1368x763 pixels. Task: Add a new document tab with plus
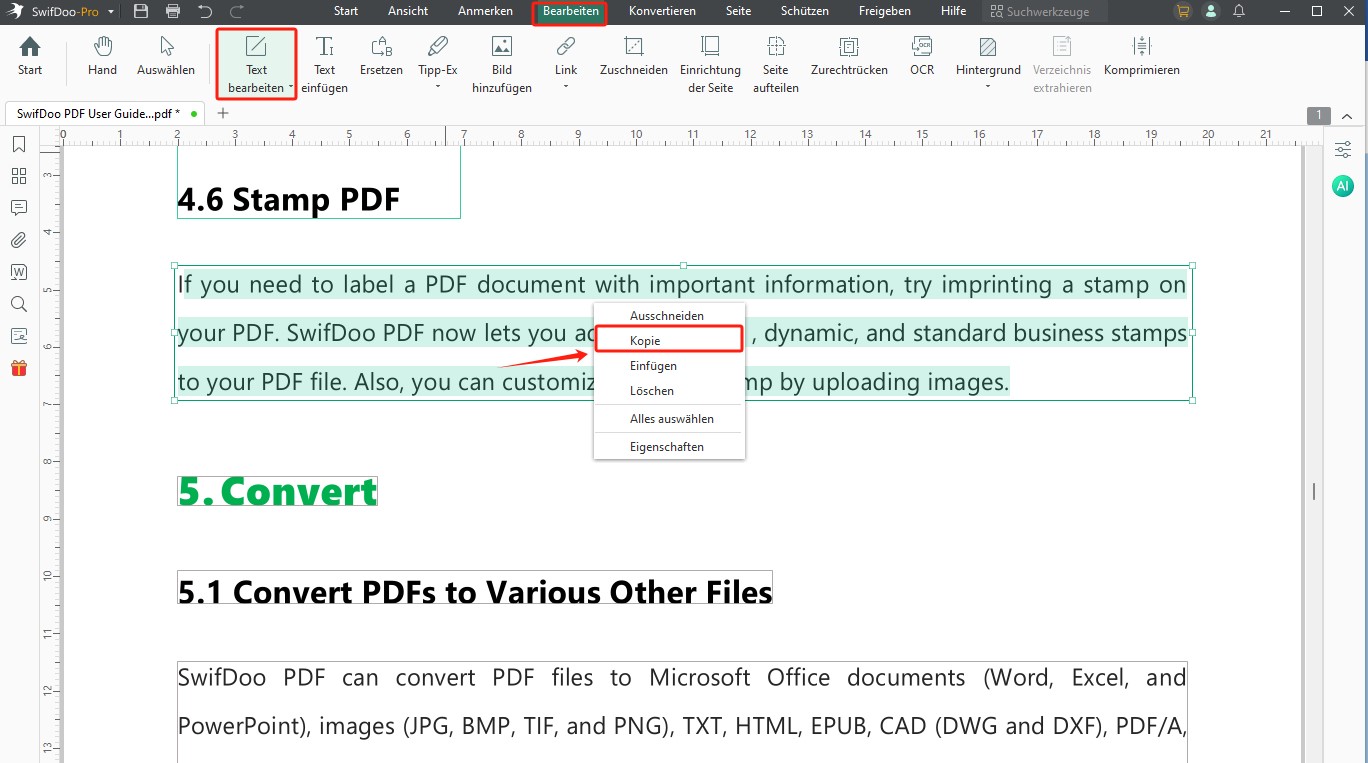(223, 113)
